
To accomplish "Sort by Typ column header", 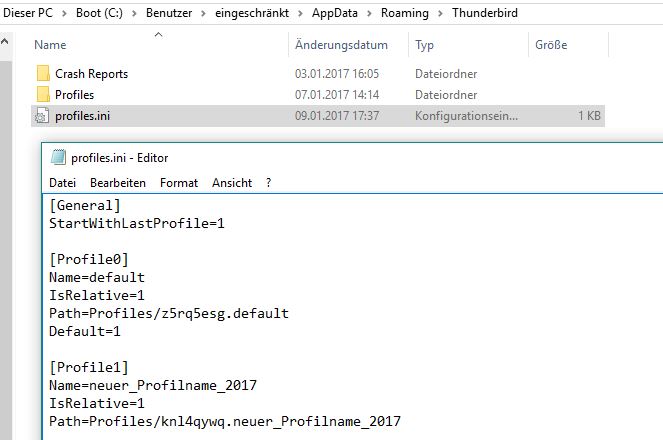I will (x=424, y=45).
